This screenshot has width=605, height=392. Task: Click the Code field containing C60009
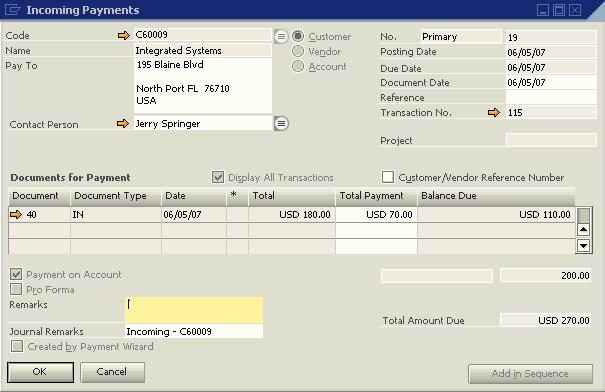point(203,35)
